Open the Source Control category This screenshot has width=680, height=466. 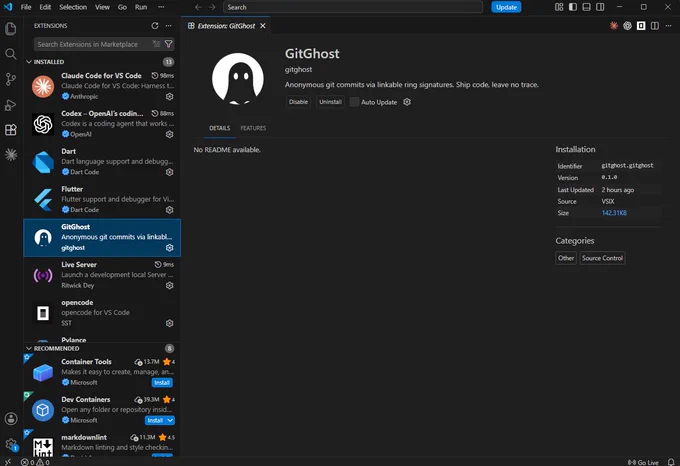[x=602, y=258]
